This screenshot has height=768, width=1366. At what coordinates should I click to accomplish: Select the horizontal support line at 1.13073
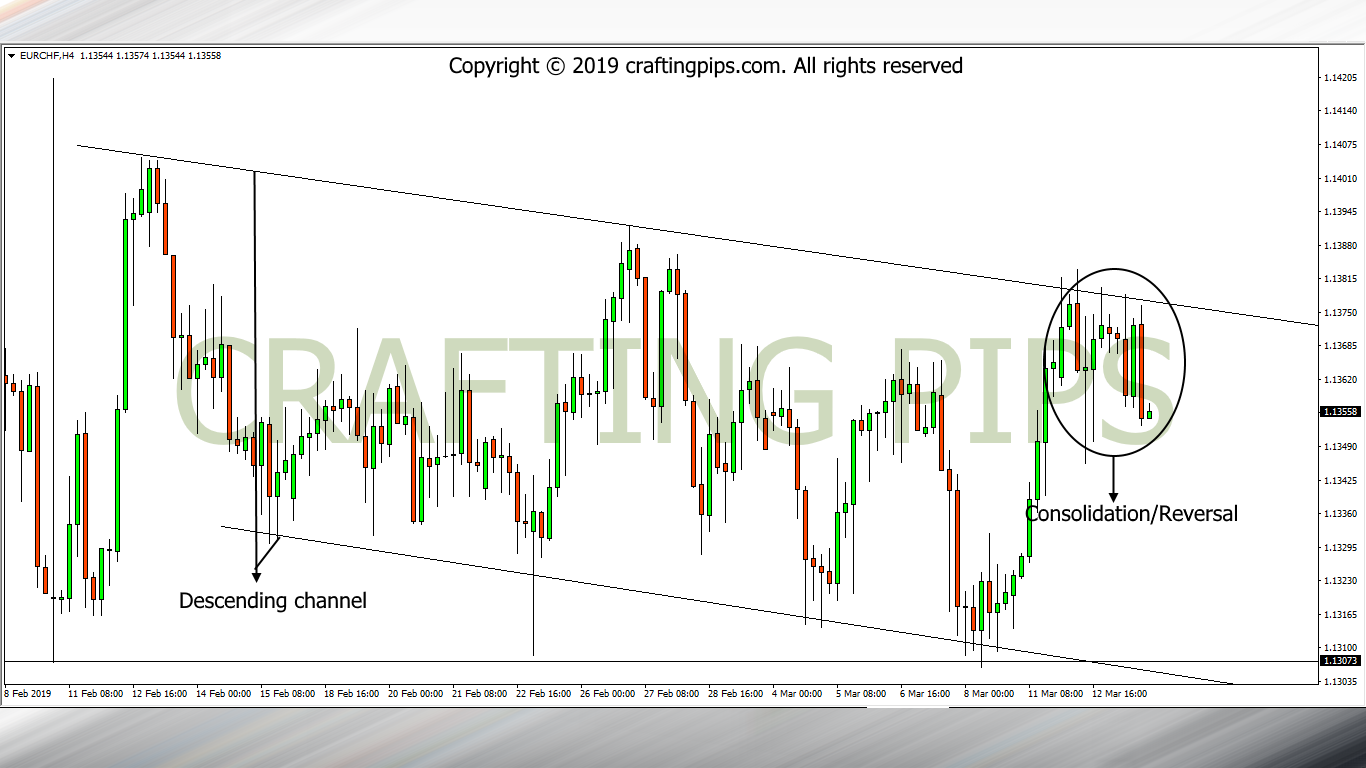click(x=660, y=661)
